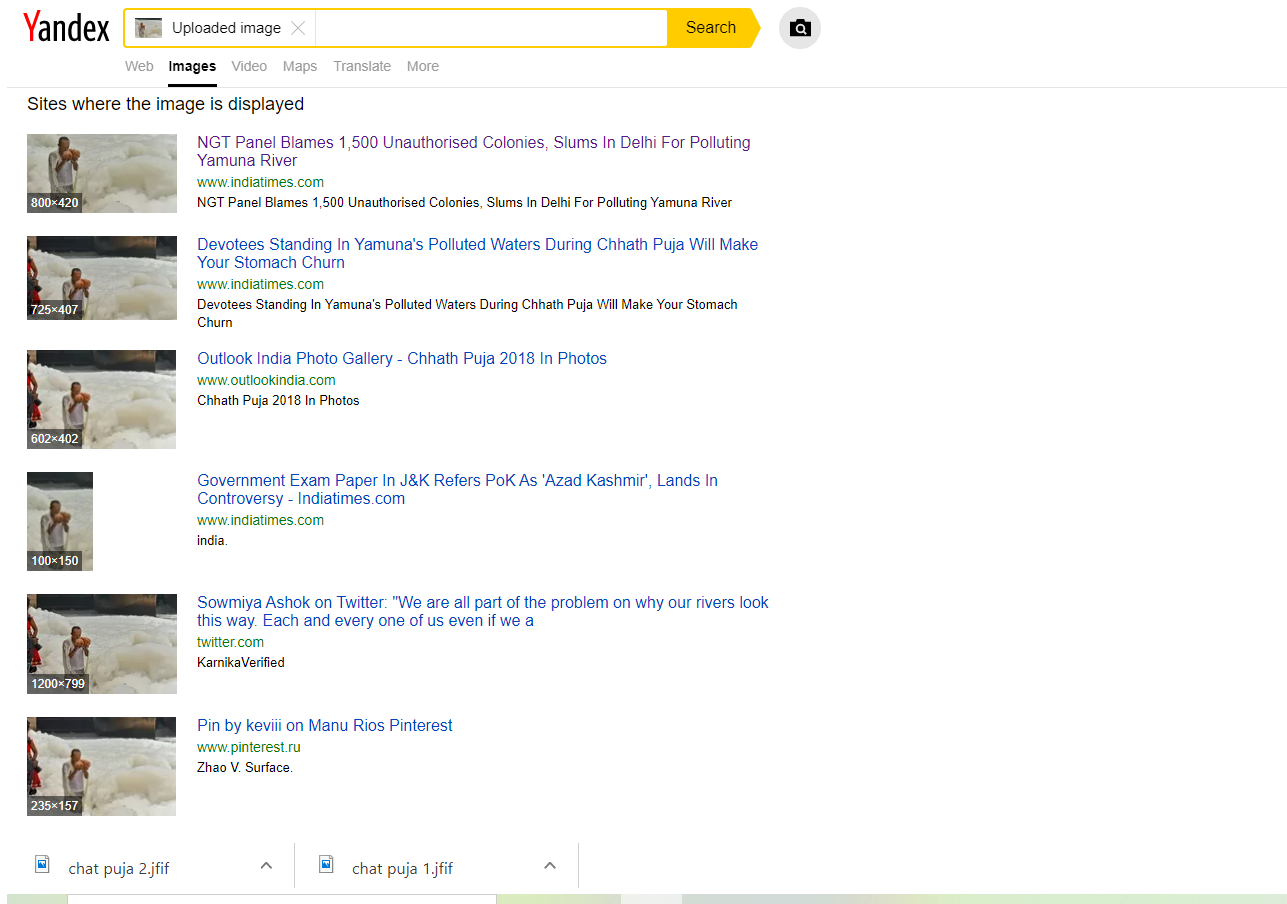This screenshot has width=1287, height=904.
Task: Click the 'Zhao V. Surface.' description text
Action: click(245, 767)
